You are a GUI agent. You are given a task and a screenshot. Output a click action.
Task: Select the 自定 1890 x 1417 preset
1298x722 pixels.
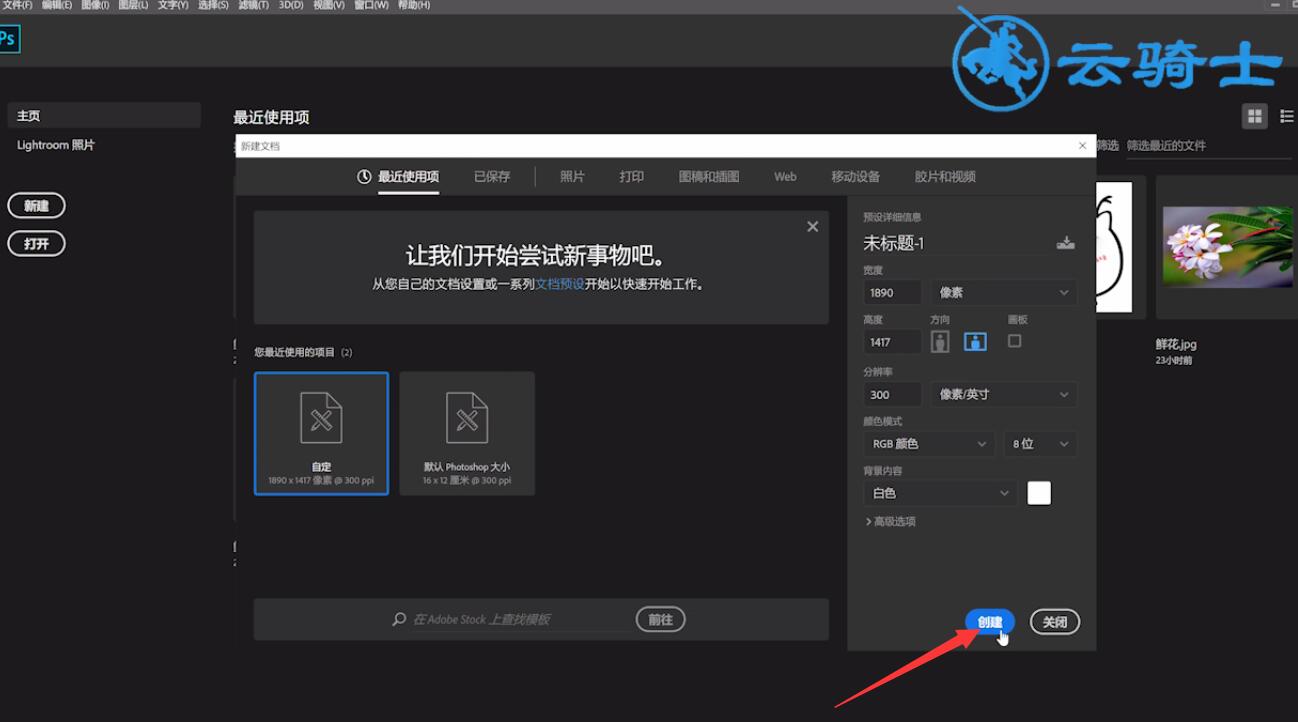(321, 433)
